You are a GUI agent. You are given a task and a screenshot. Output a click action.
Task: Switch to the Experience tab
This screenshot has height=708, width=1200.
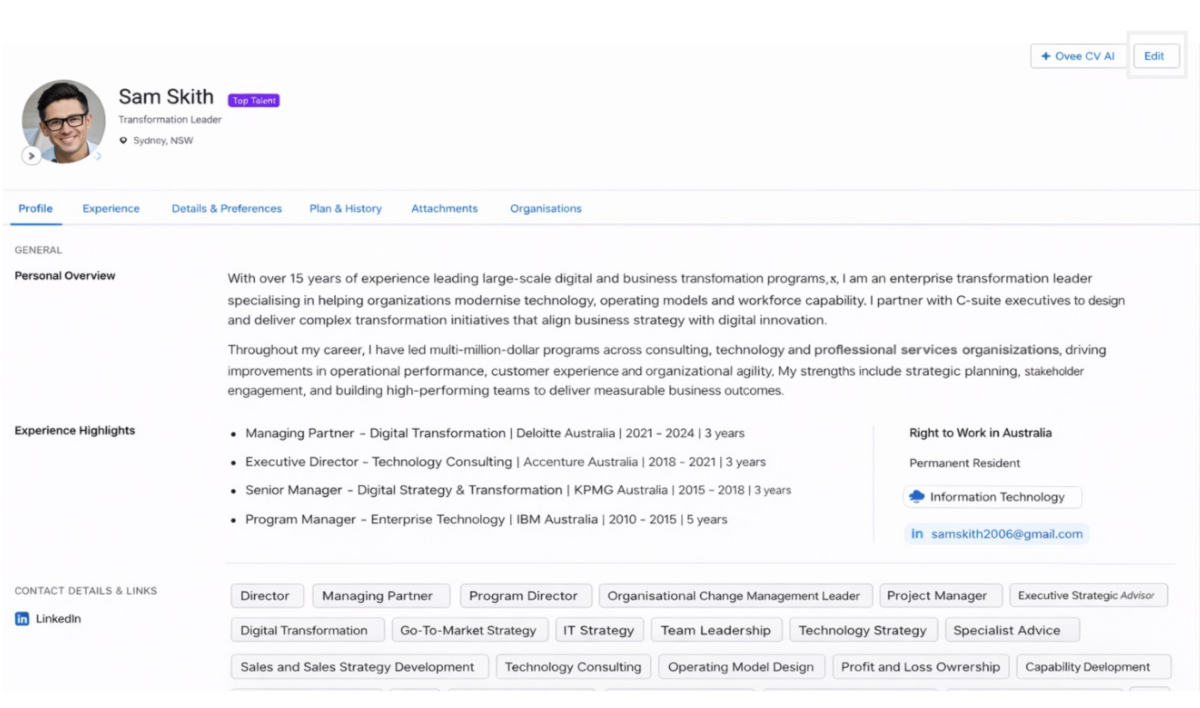[111, 209]
